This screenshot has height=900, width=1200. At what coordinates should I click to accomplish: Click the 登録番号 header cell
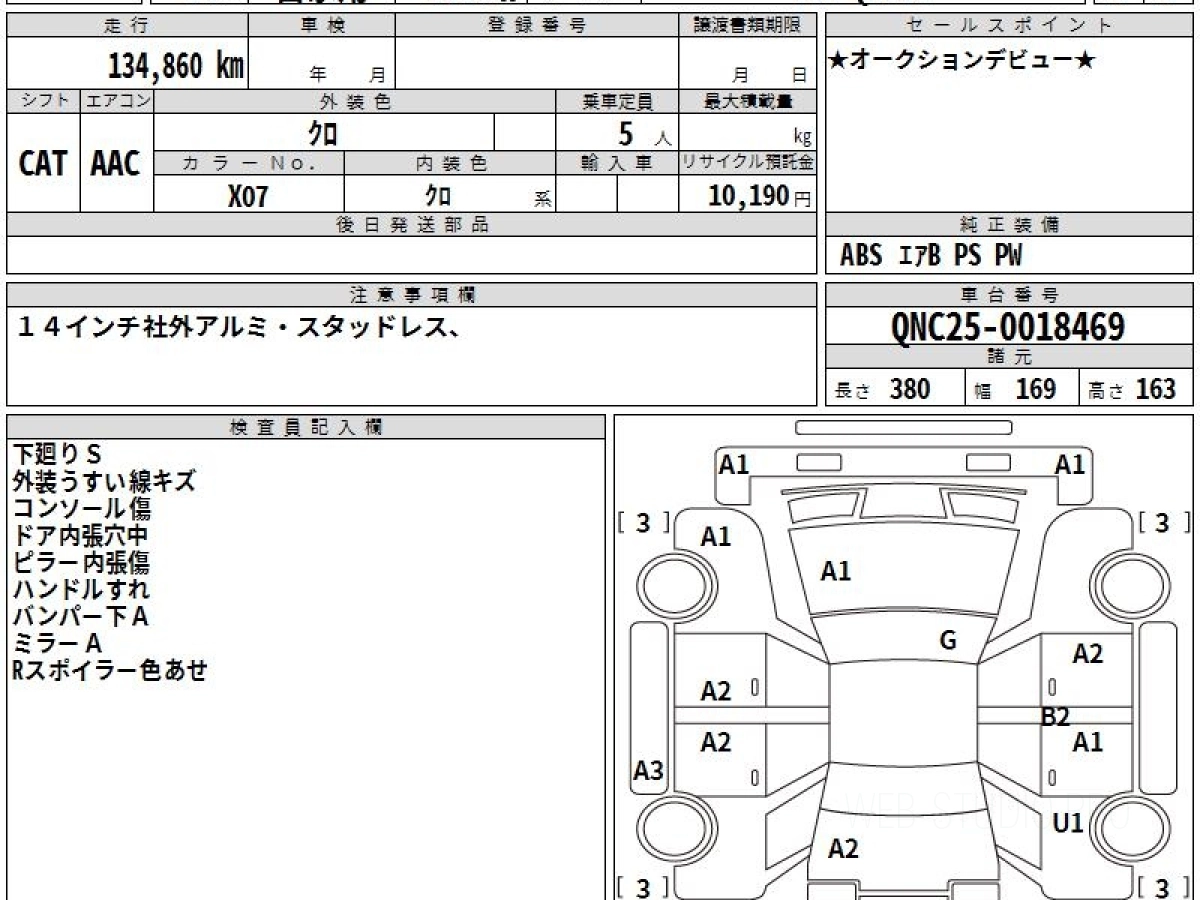(x=537, y=26)
